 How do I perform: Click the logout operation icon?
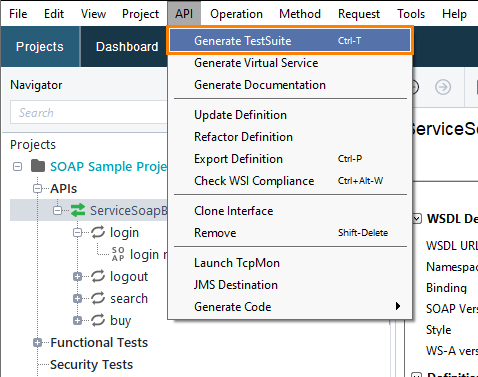pos(98,276)
